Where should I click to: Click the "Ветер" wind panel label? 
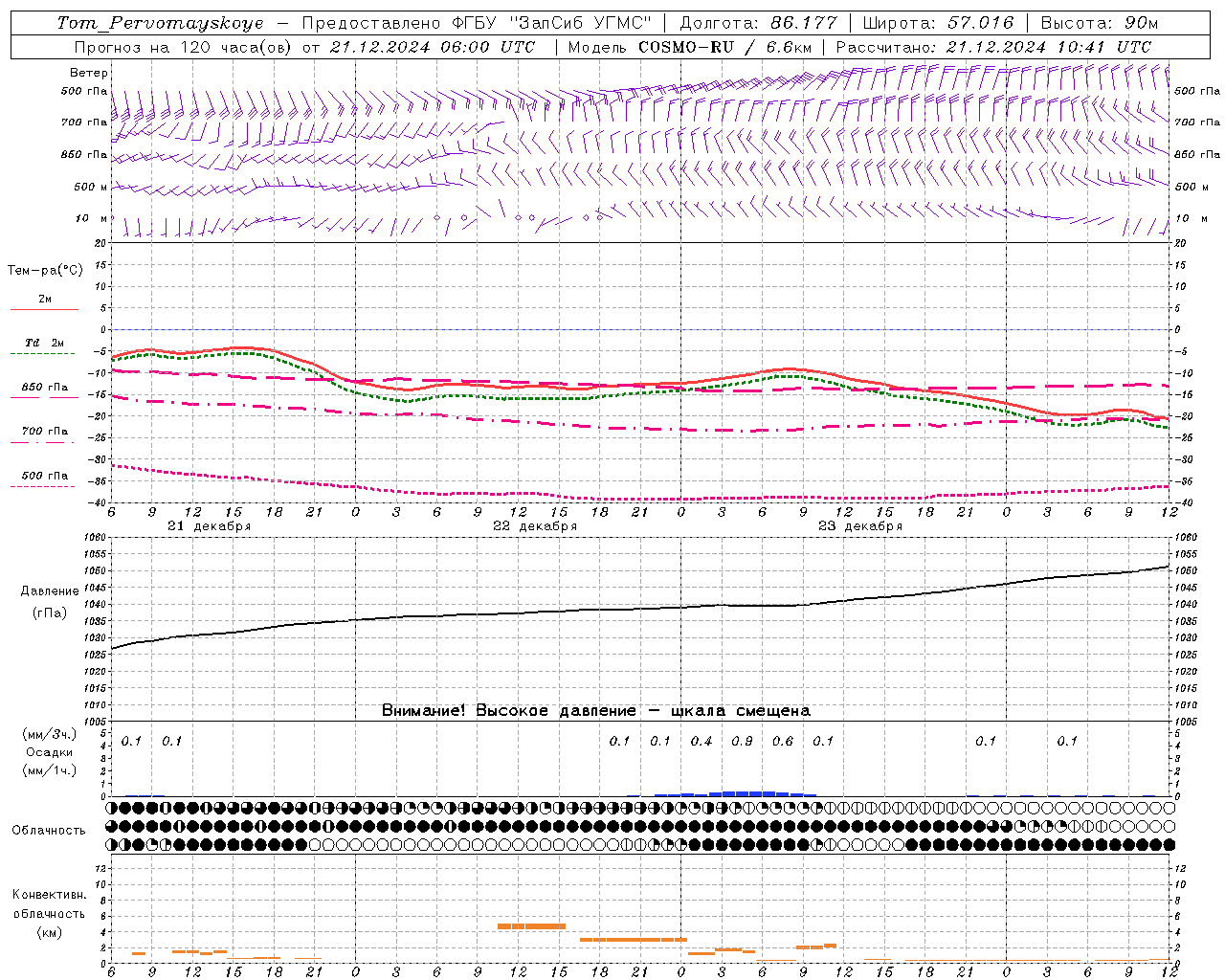[x=89, y=73]
